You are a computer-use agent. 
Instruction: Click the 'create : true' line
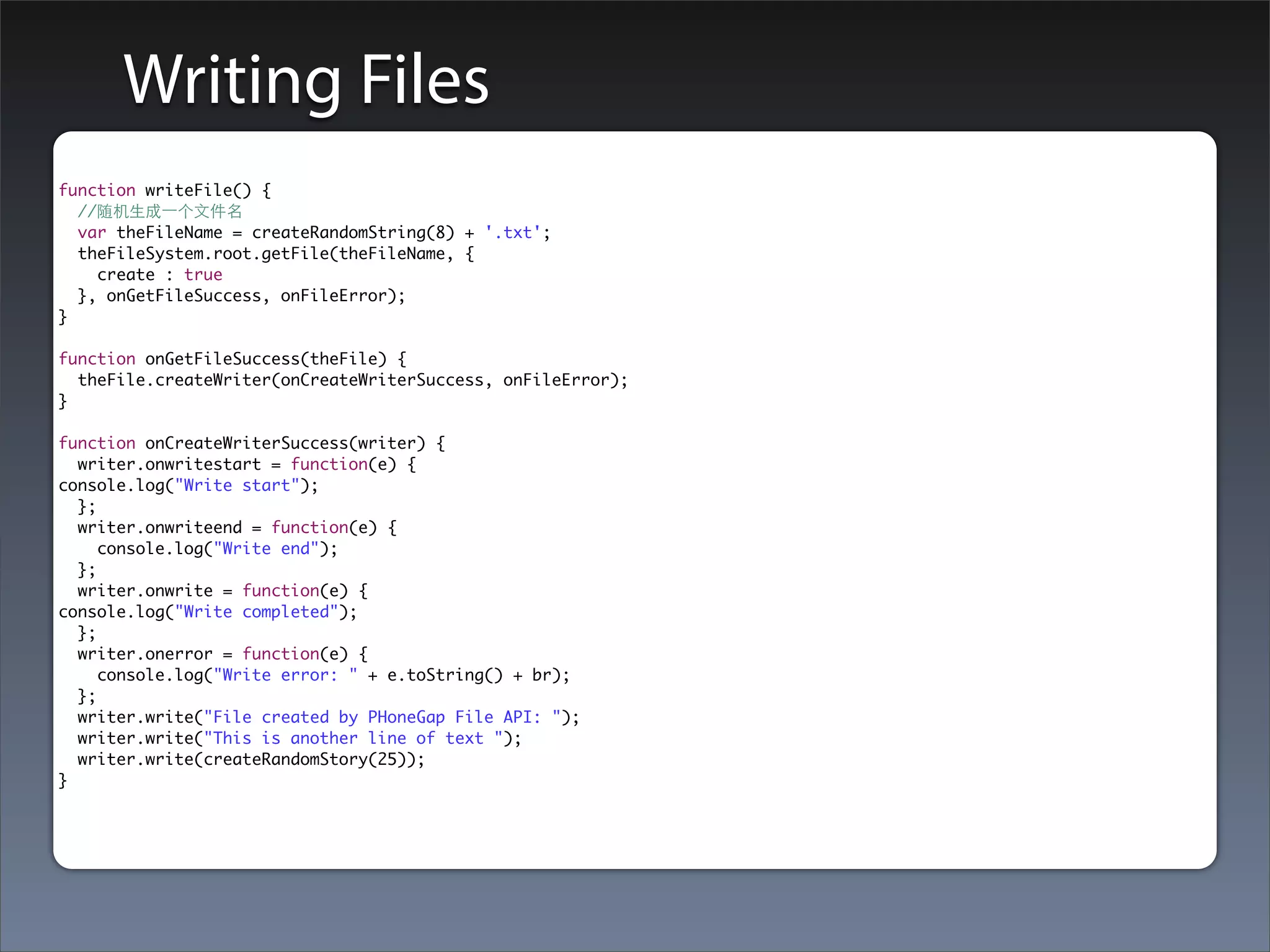click(159, 275)
